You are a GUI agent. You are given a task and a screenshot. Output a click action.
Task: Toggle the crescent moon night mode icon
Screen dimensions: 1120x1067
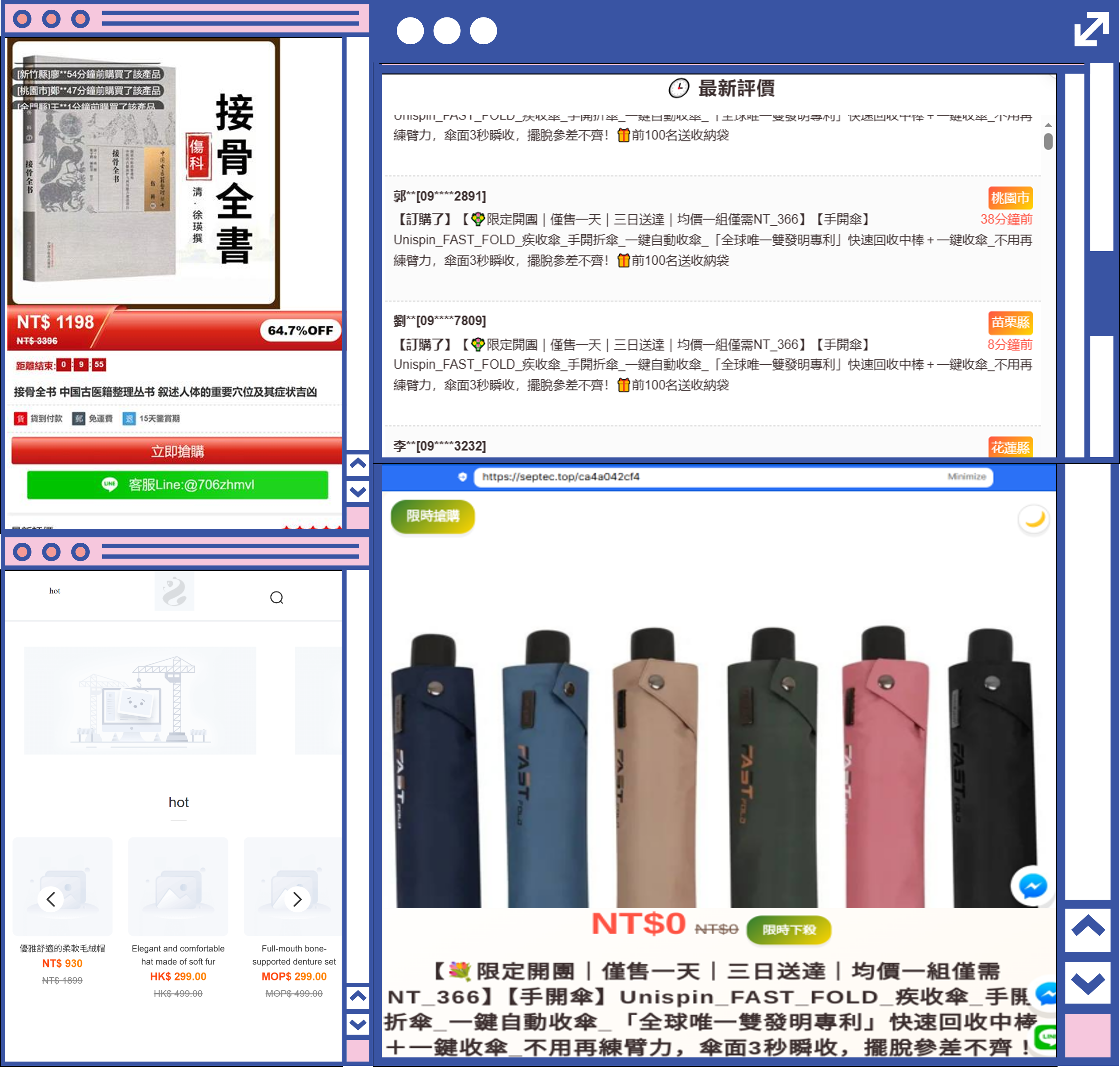click(x=1034, y=519)
